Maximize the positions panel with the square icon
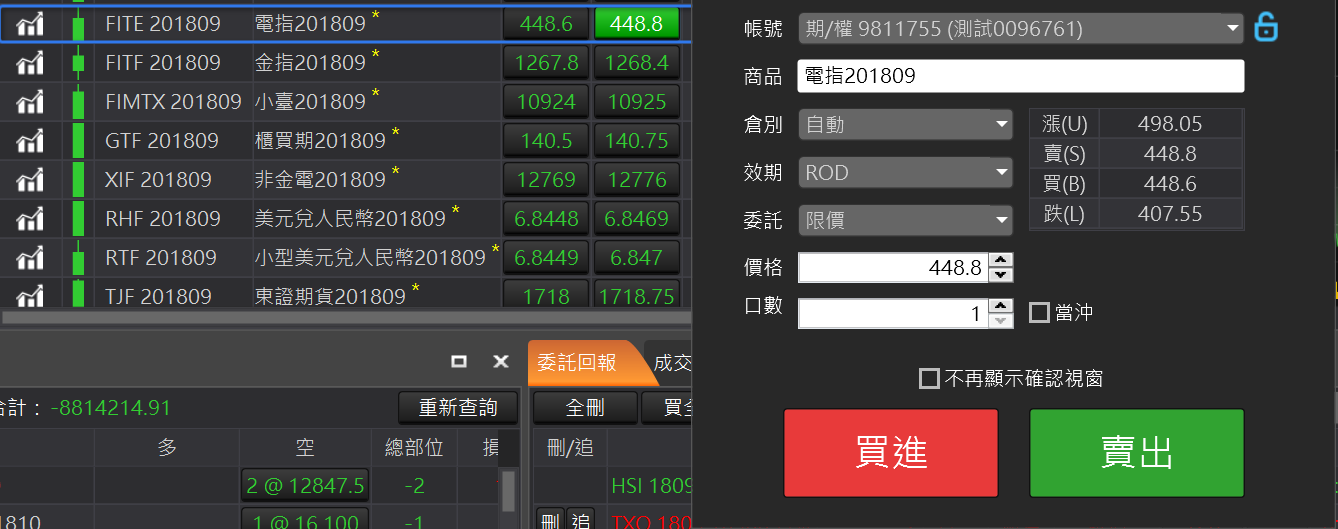 459,362
